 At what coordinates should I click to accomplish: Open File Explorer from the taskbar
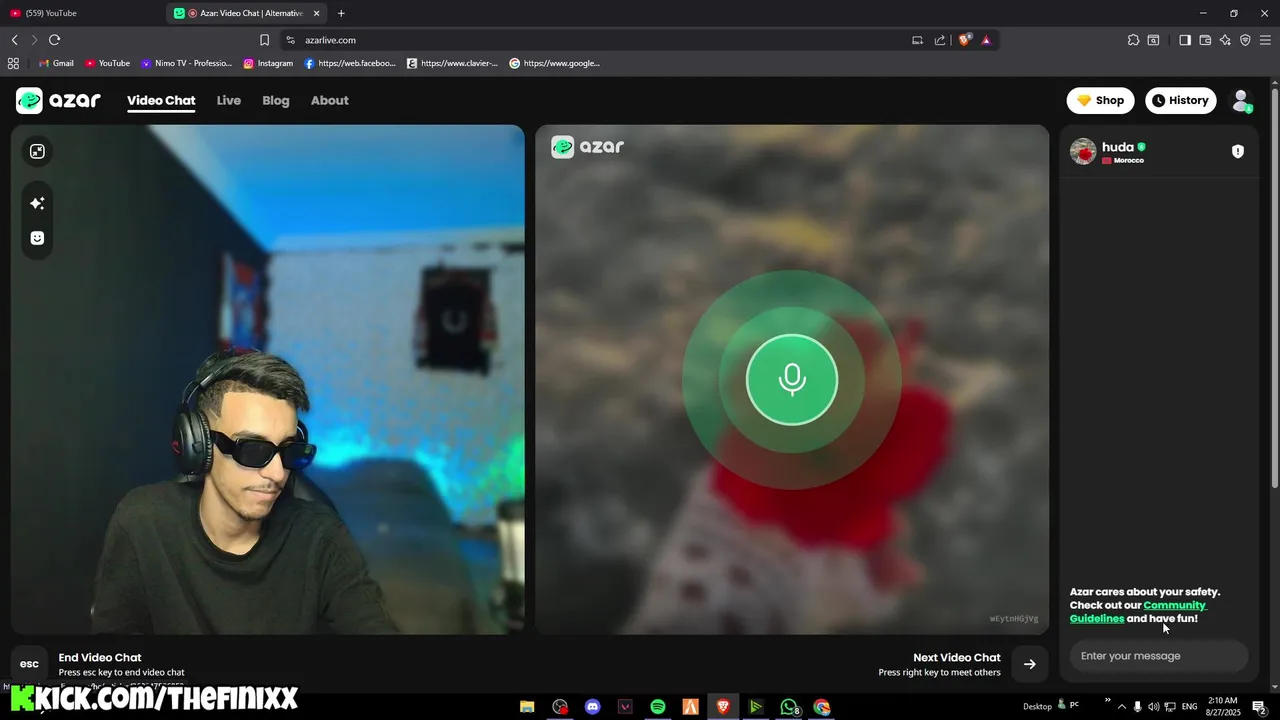coord(527,706)
